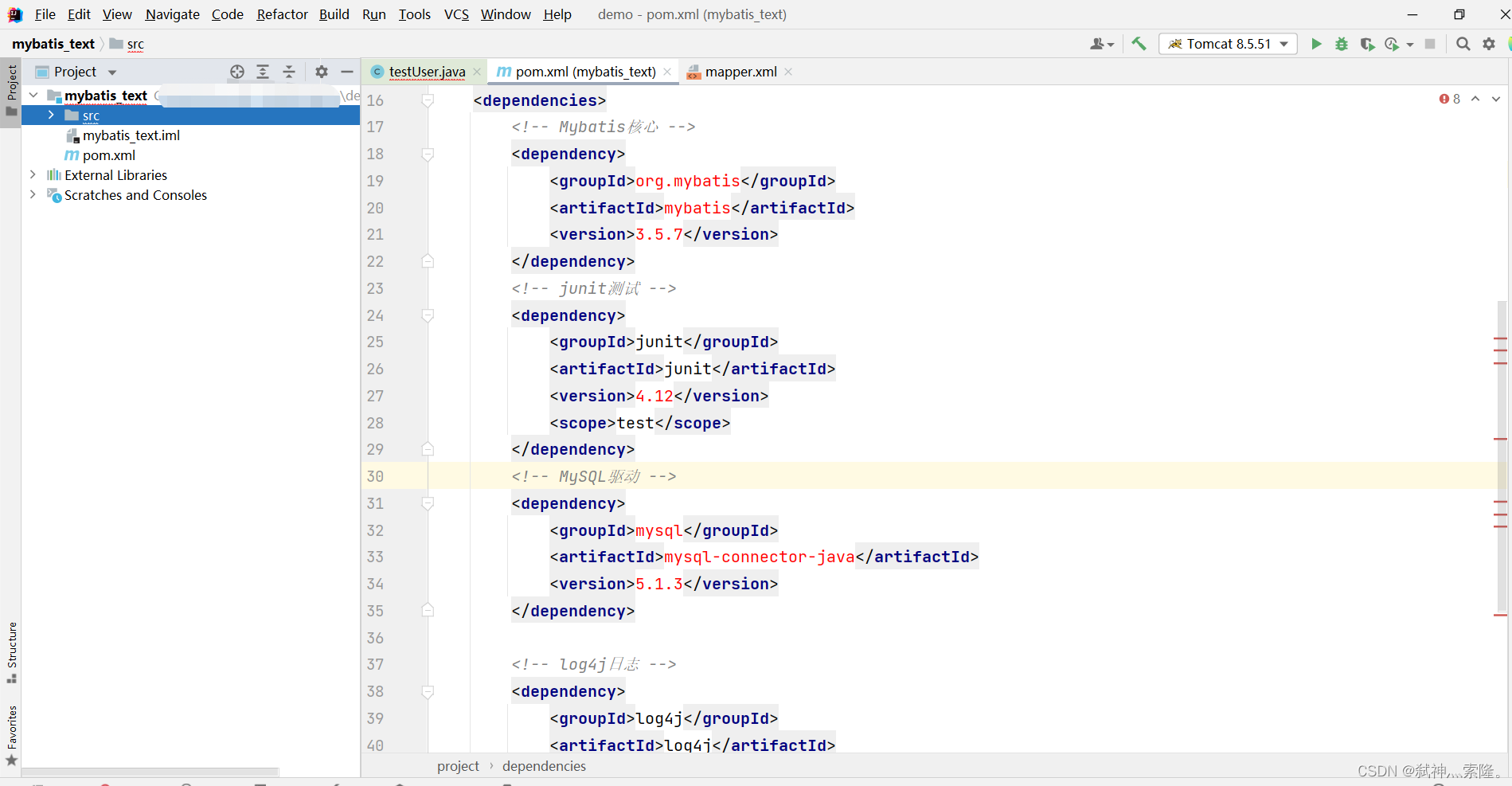Click the Locate/Select Opened File target icon
This screenshot has width=1512, height=786.
(237, 72)
